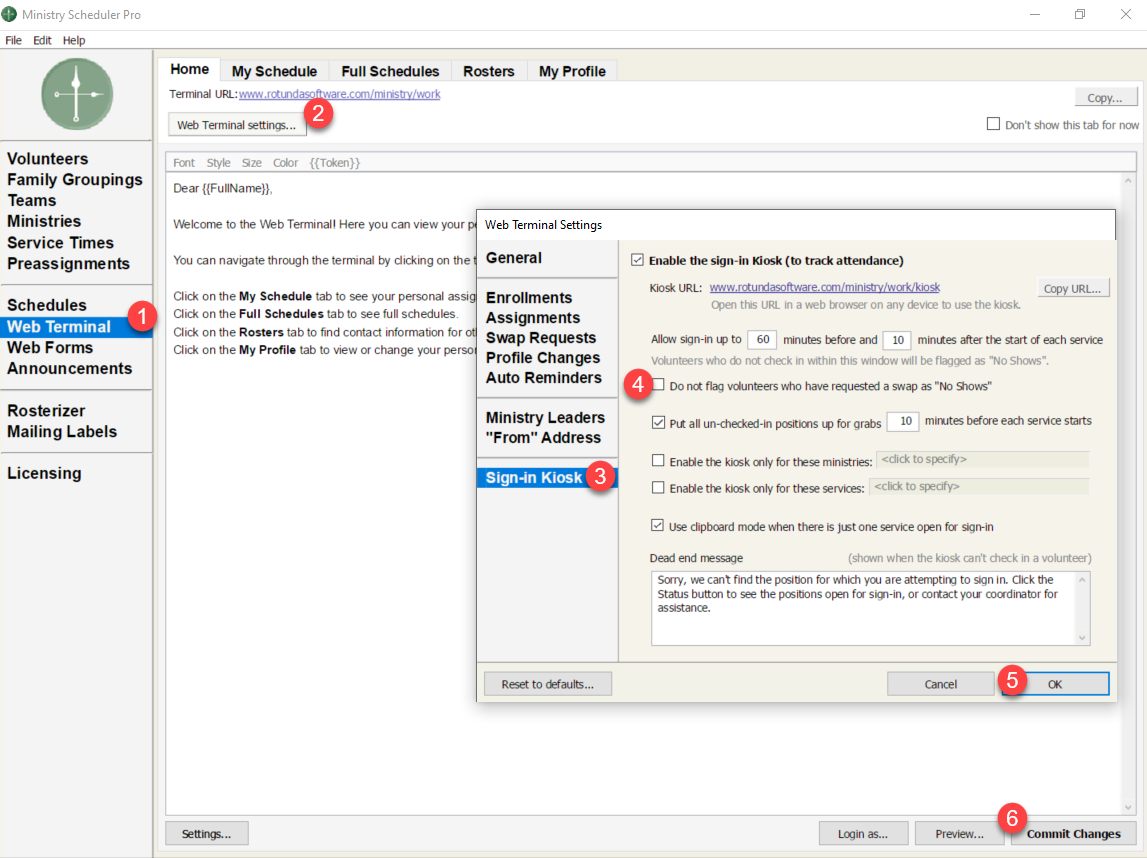Open the File menu
This screenshot has width=1147, height=858.
(13, 40)
